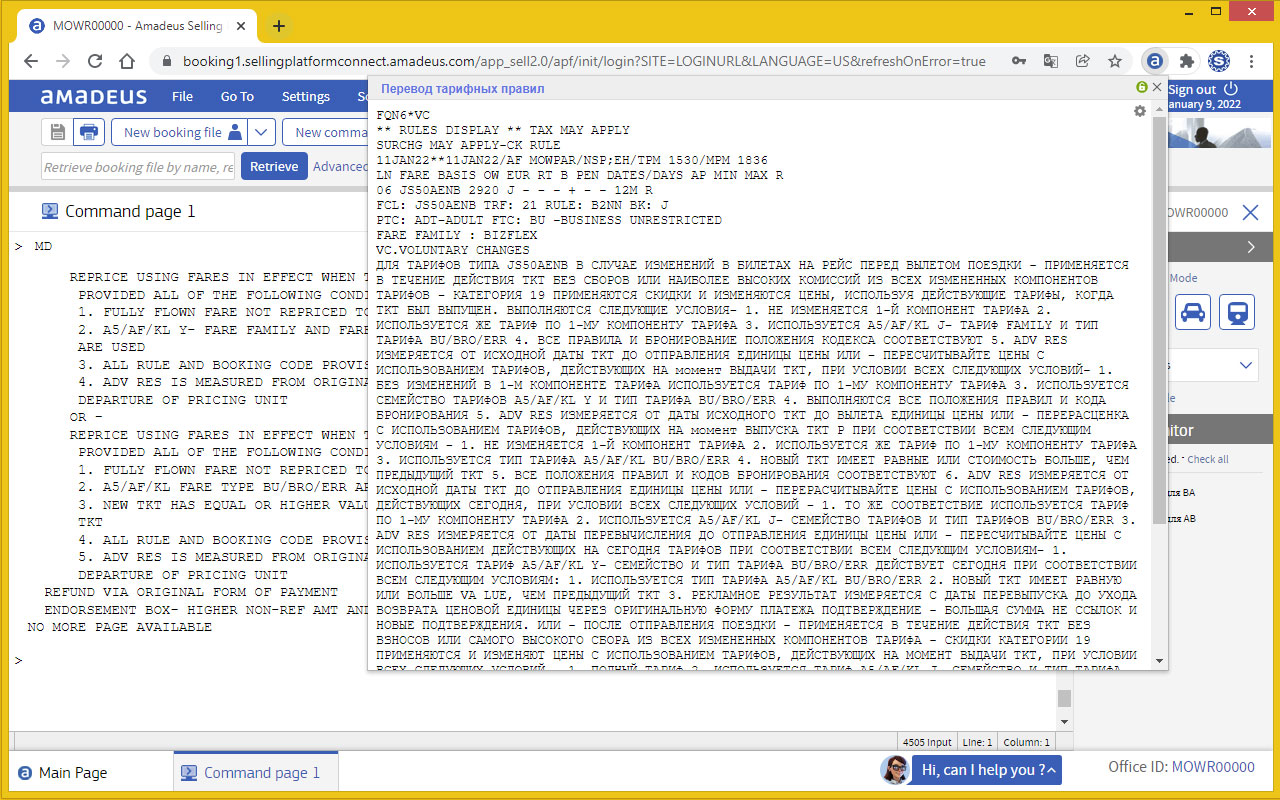Click the popup scrollbar down arrow
The width and height of the screenshot is (1280, 800).
click(x=1158, y=661)
